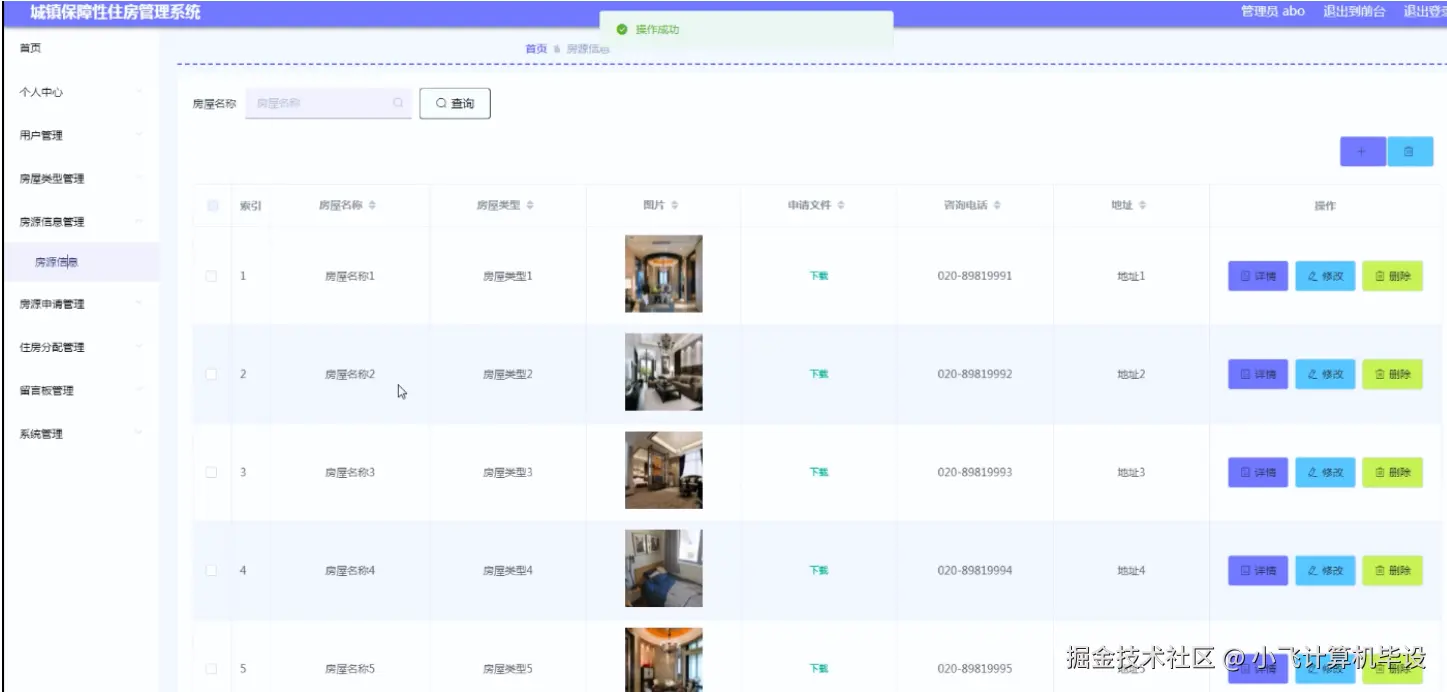Click phone number 020-89819991
Screen dimensions: 1447x692
pyautogui.click(x=975, y=276)
